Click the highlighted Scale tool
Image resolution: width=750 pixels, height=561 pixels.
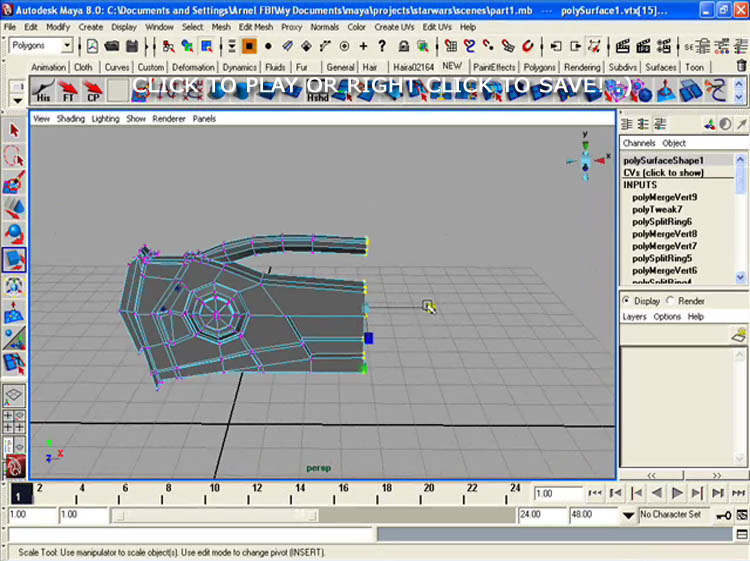click(14, 261)
